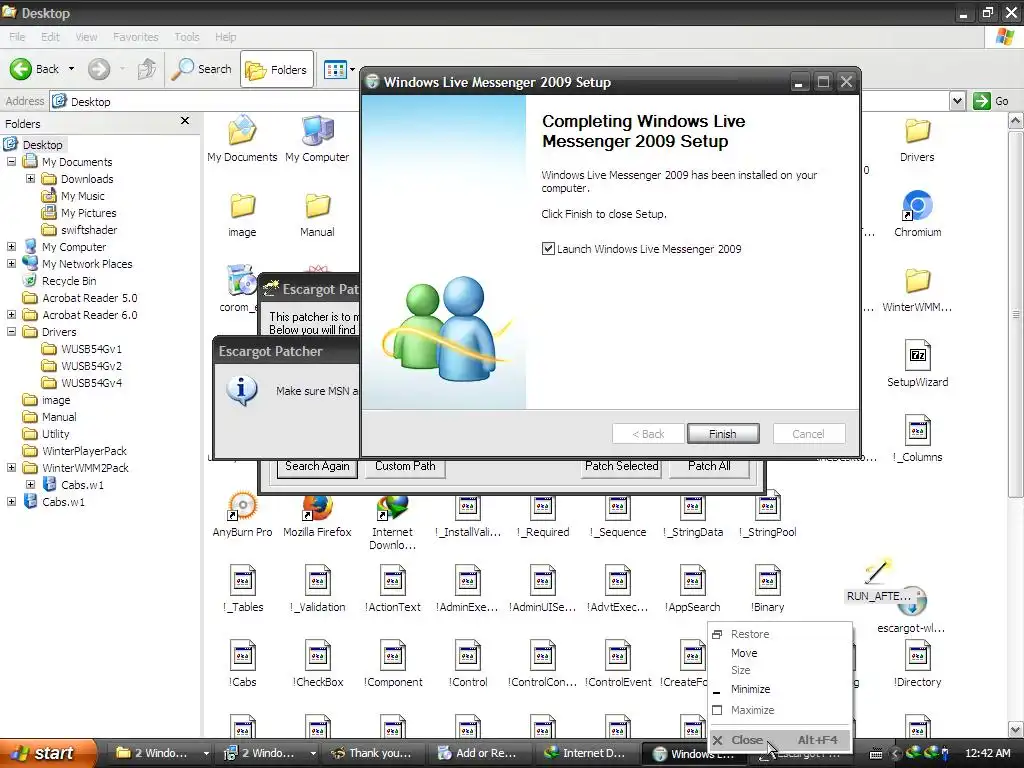Image resolution: width=1024 pixels, height=768 pixels.
Task: Expand My Network Places tree node
Action: point(11,263)
